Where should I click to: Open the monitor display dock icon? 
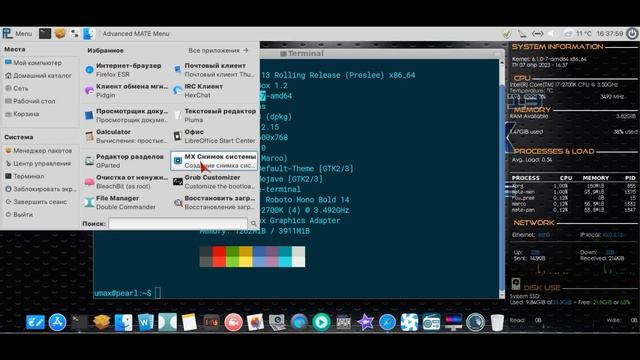tap(453, 322)
